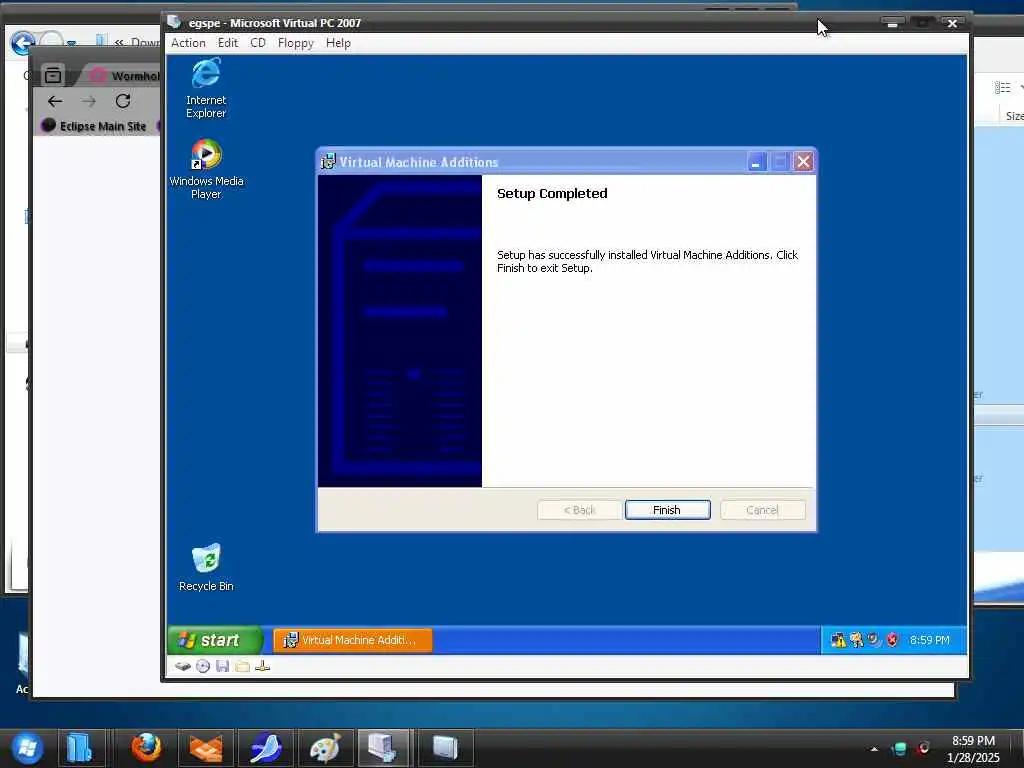The image size is (1024, 768).
Task: Open the Help menu in Virtual PC
Action: (338, 43)
